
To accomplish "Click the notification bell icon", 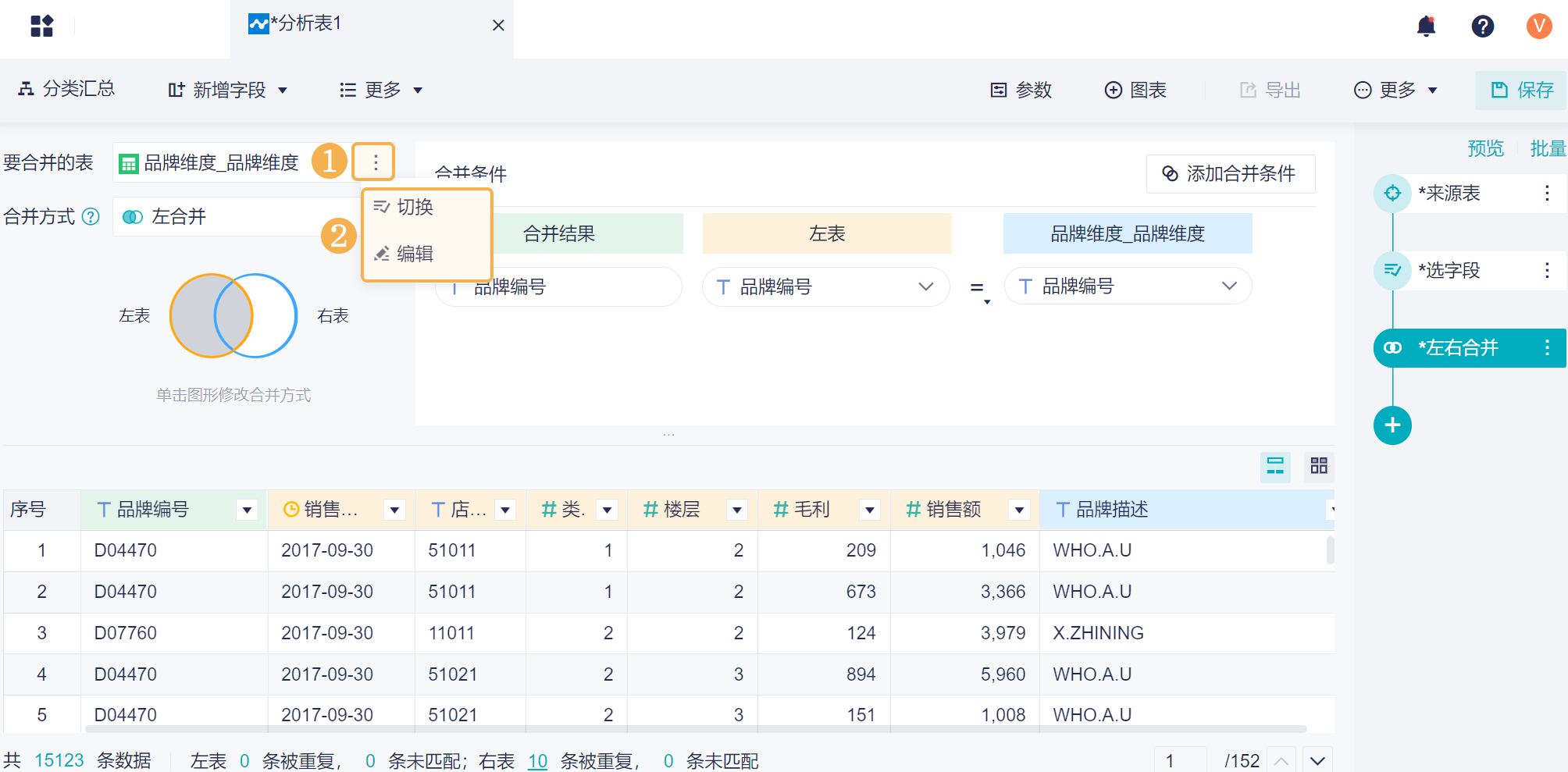I will [x=1426, y=27].
